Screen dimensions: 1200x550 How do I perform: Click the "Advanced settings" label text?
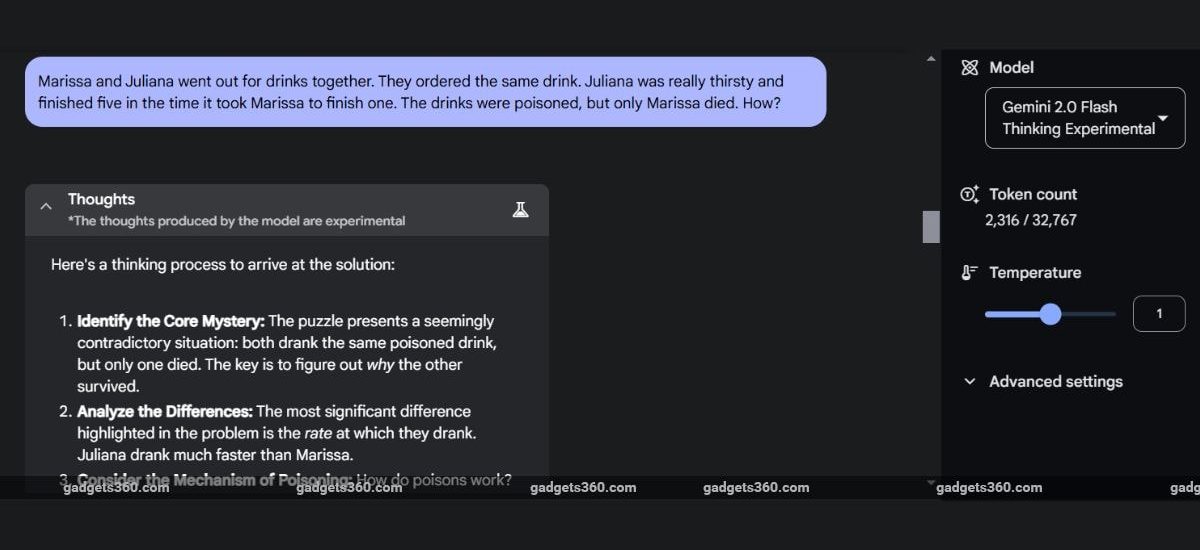(1055, 382)
